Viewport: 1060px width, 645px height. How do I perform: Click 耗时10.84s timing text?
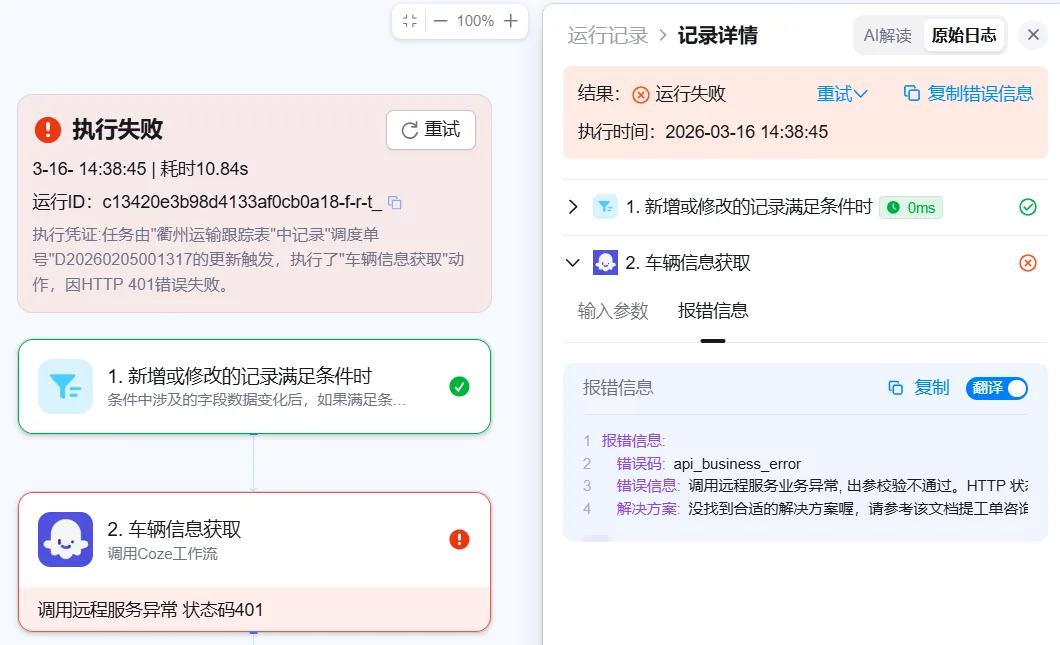[204, 169]
